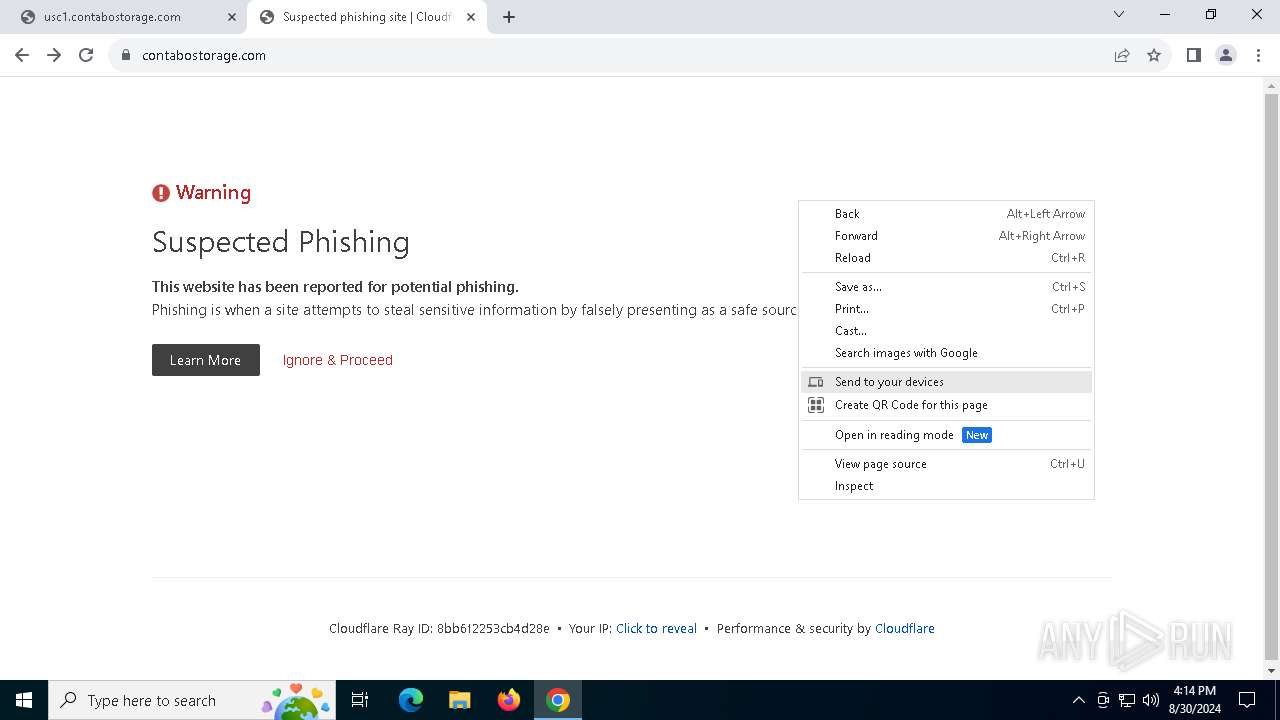Choose Forward in the context menu
1280x720 pixels.
coord(946,236)
